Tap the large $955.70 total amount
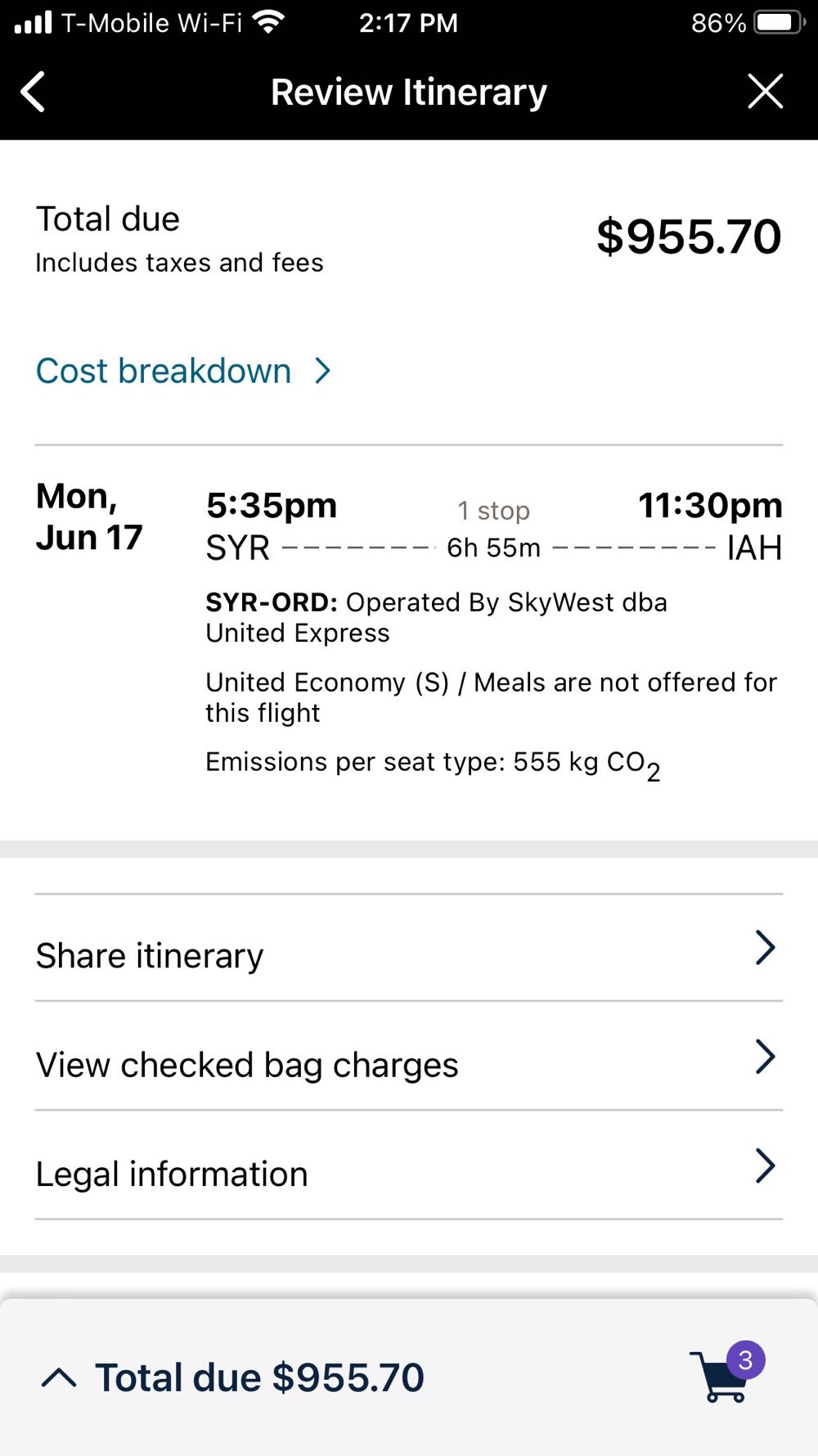 (689, 237)
